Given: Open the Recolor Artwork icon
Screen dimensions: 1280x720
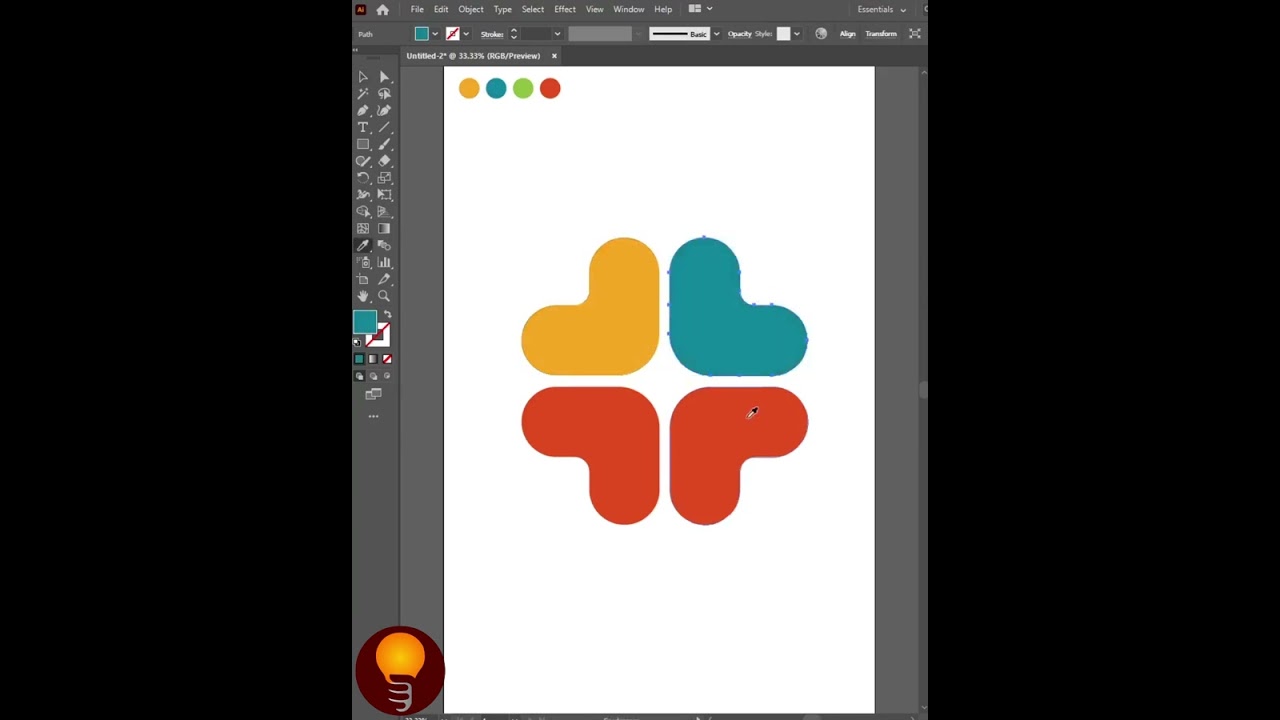Looking at the screenshot, I should pyautogui.click(x=821, y=33).
